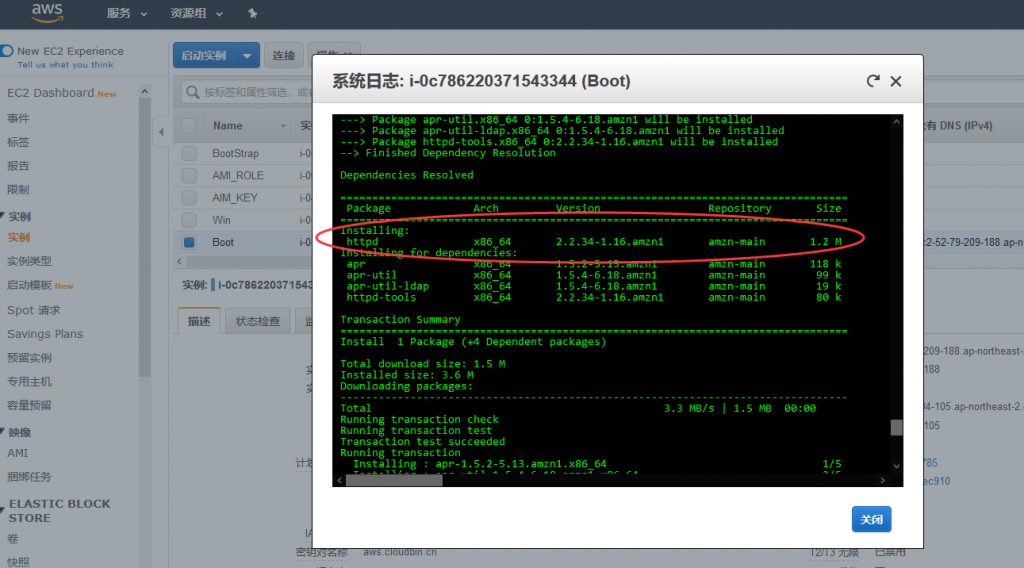This screenshot has width=1024, height=568.
Task: Open Spot 请求 in the sidebar
Action: 33,310
